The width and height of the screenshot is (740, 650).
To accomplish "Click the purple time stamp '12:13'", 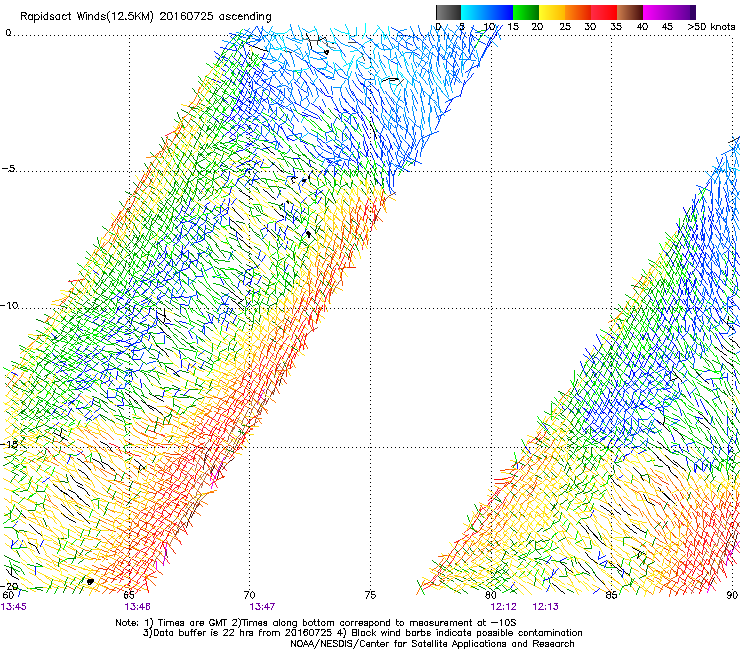I will pos(545,607).
